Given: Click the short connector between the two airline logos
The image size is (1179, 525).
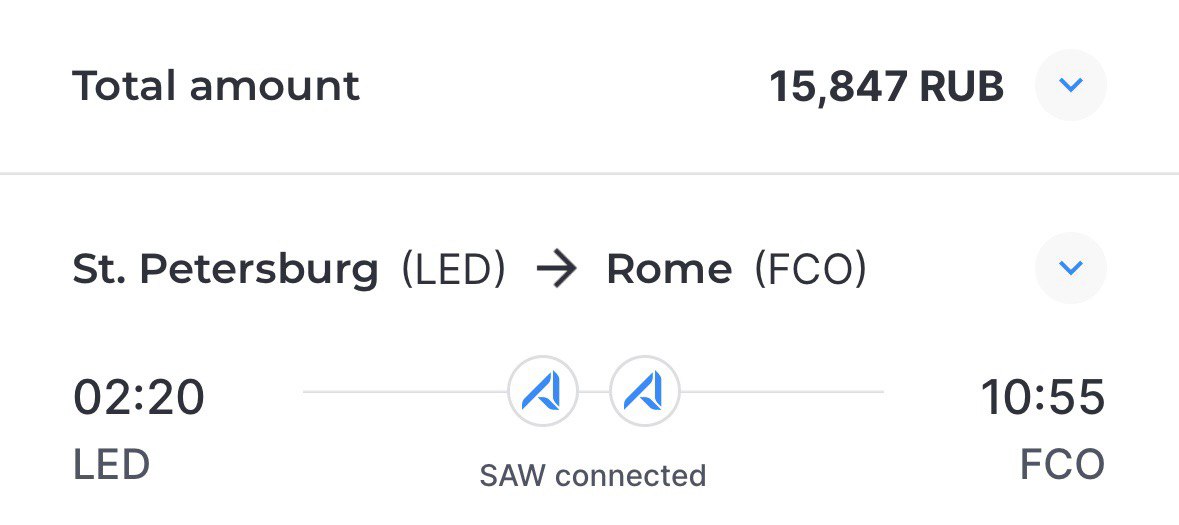Looking at the screenshot, I should point(594,392).
